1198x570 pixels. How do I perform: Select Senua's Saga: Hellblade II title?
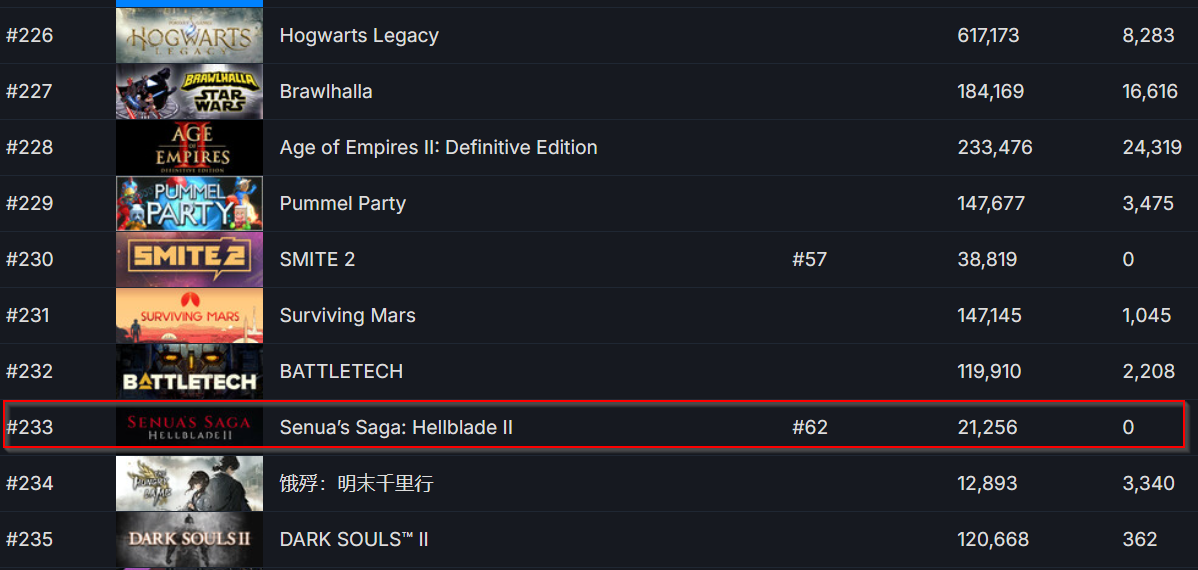pyautogui.click(x=396, y=427)
